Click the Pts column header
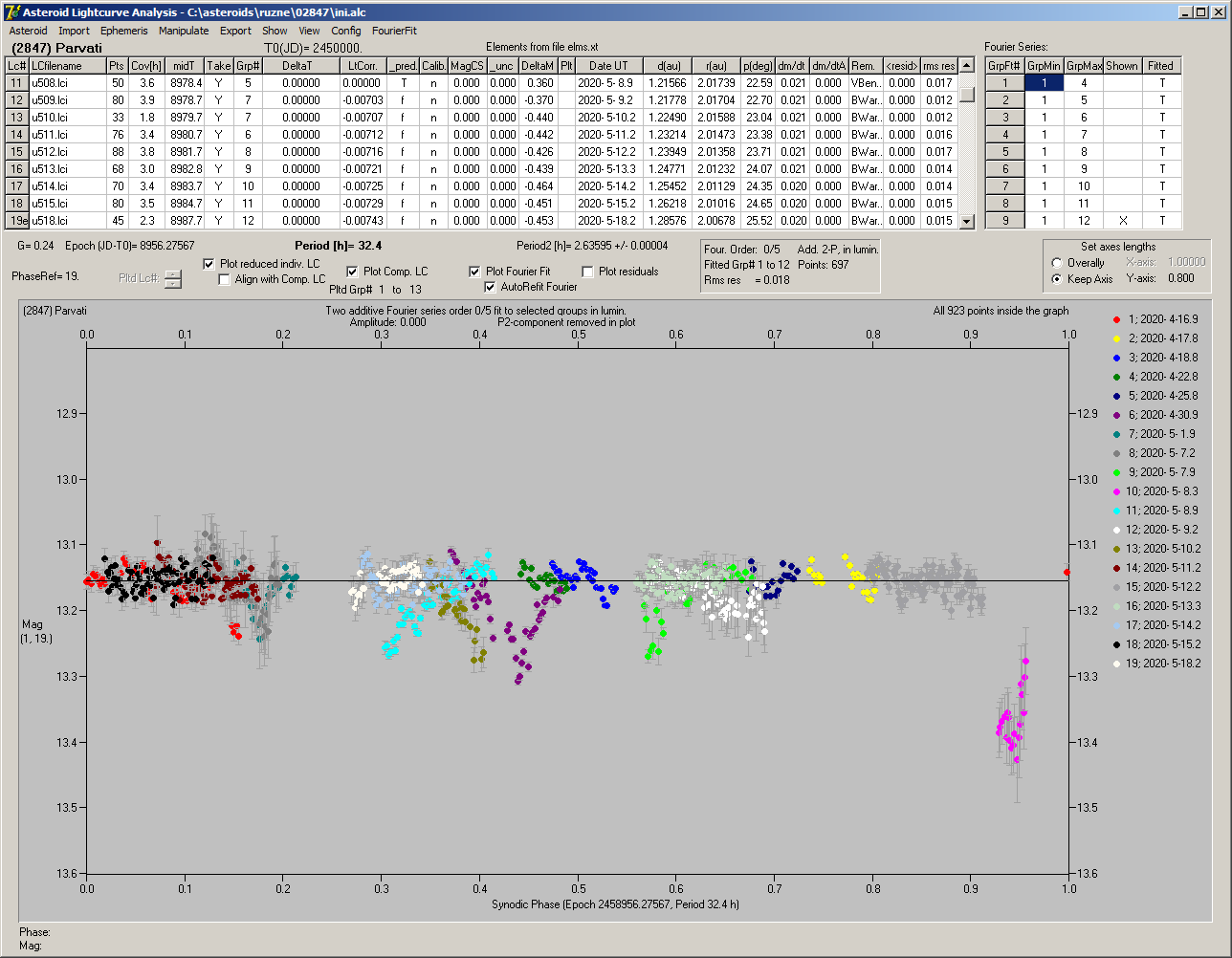Viewport: 1232px width, 958px height. point(117,66)
